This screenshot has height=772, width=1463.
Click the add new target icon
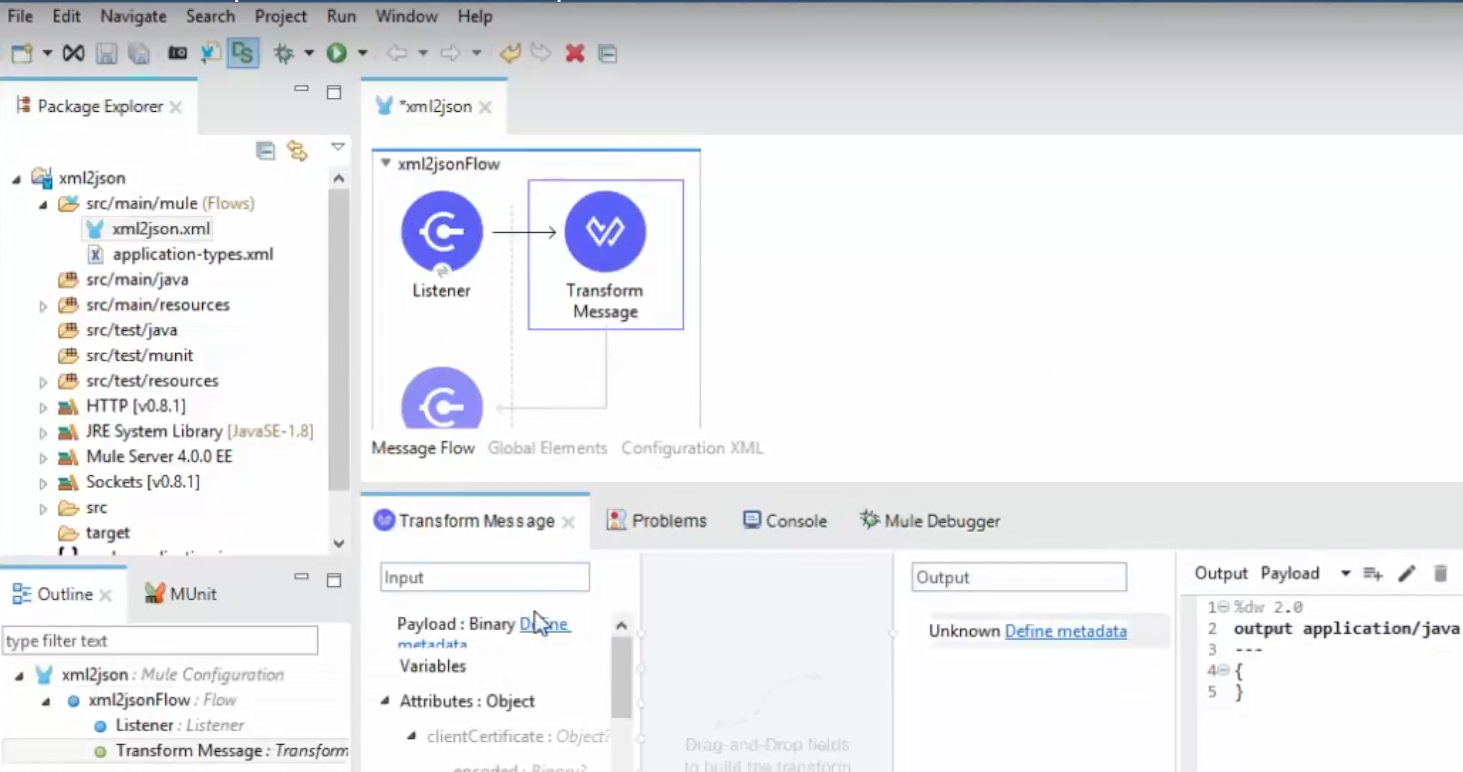click(x=1373, y=573)
